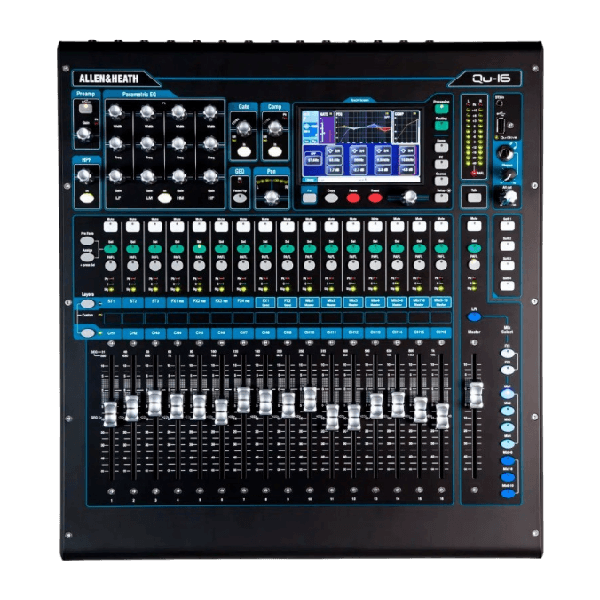The width and height of the screenshot is (600, 600).
Task: Select FX1 in Mix Select column
Action: point(508,353)
